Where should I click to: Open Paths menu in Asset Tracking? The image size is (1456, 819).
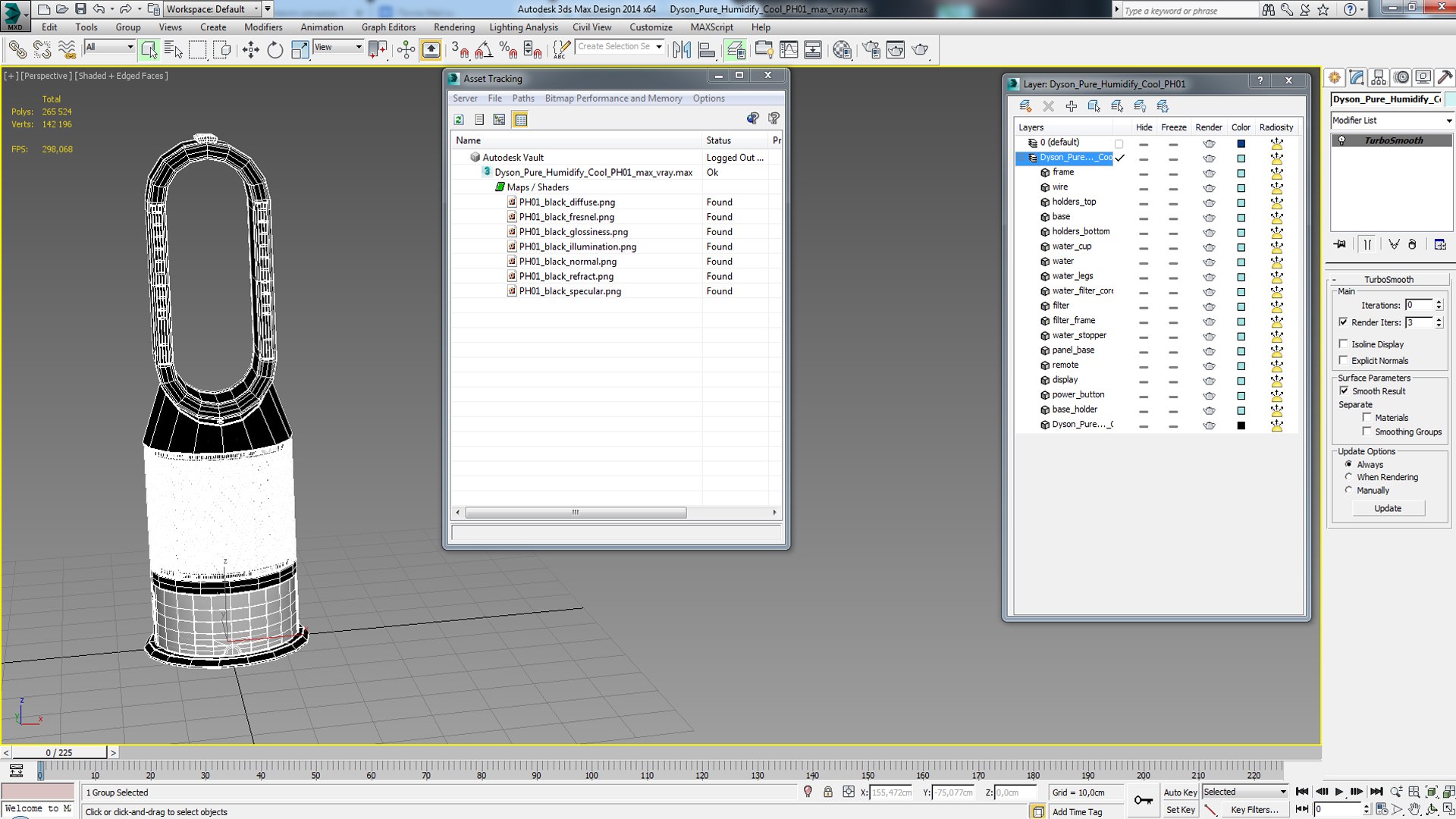(523, 99)
